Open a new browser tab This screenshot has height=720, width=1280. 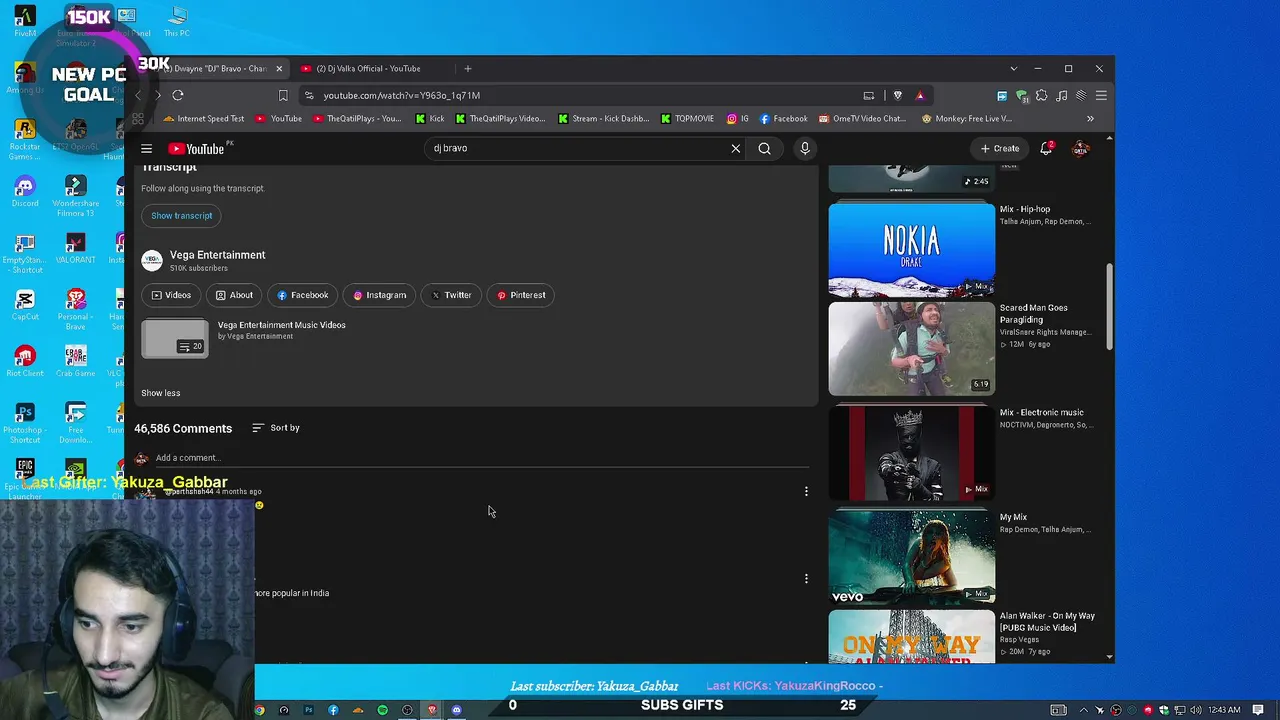click(467, 69)
